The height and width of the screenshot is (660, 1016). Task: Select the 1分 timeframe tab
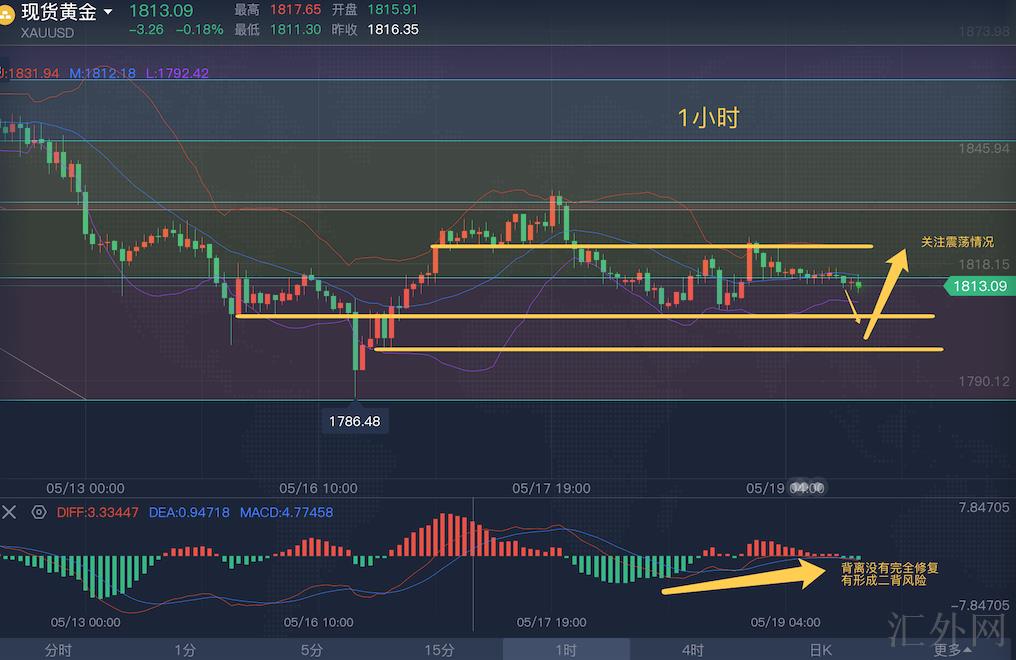click(185, 650)
